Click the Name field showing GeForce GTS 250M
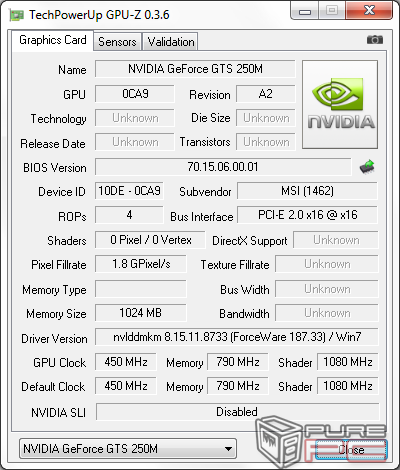The width and height of the screenshot is (400, 470). click(195, 69)
